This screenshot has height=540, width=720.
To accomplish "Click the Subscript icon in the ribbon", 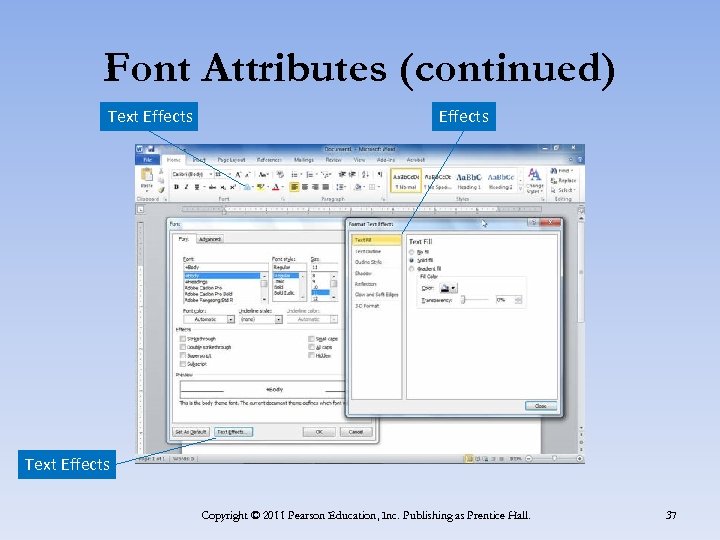I will pyautogui.click(x=223, y=187).
